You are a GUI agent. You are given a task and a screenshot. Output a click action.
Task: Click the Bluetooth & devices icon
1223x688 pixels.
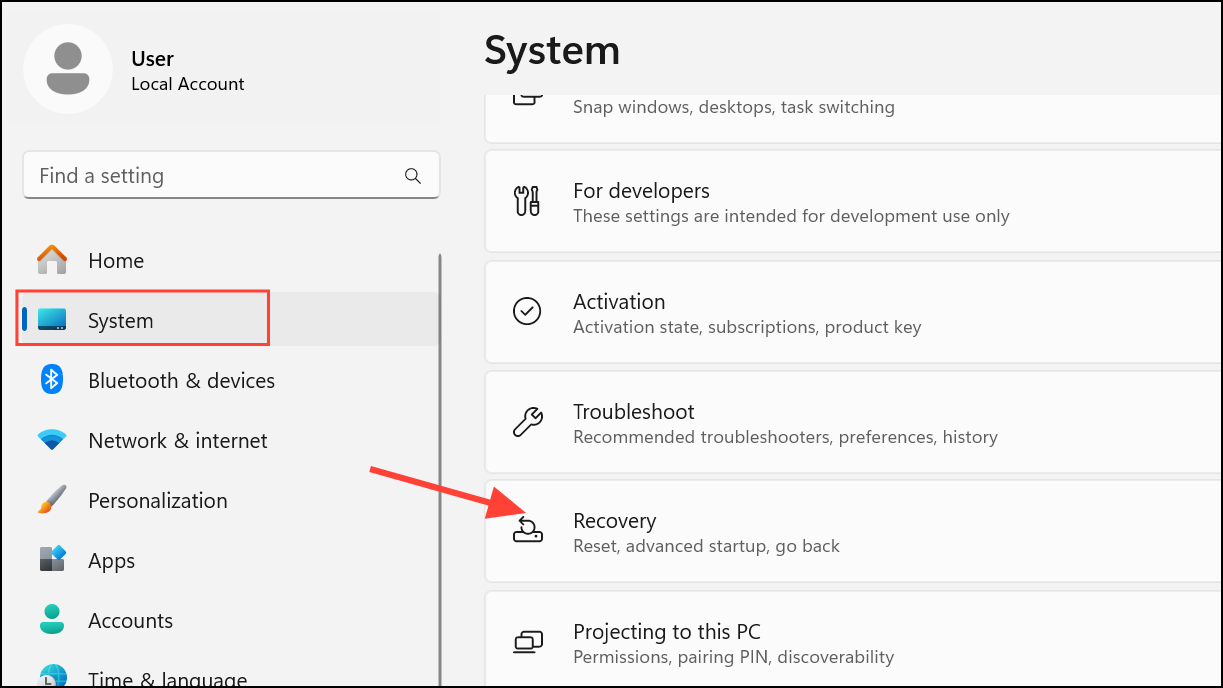51,380
